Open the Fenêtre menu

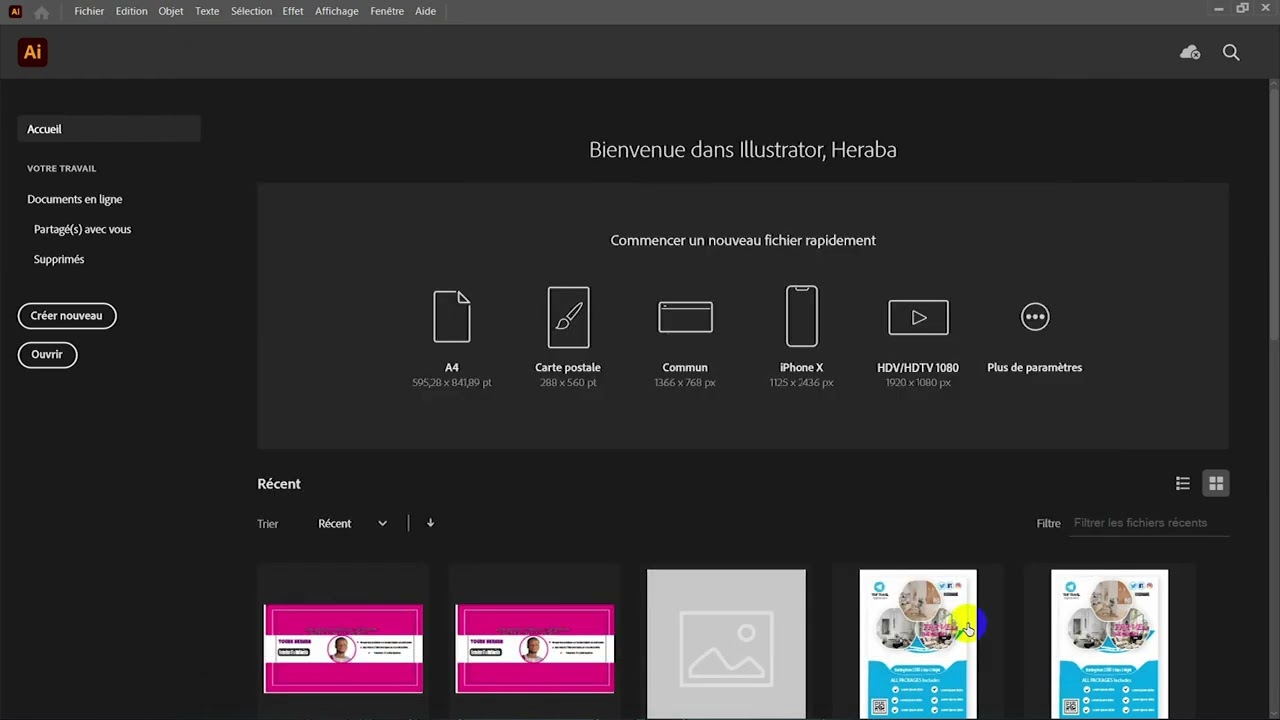pos(387,11)
